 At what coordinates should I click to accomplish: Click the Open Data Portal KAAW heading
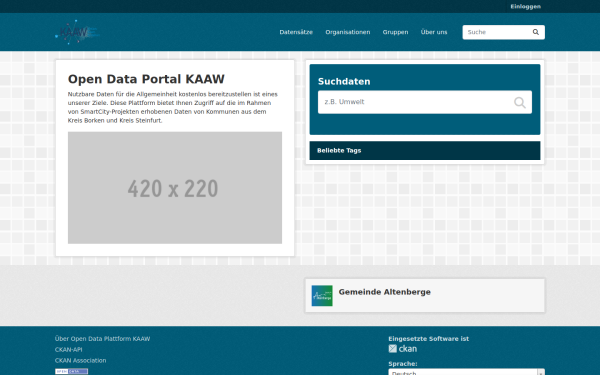[x=146, y=79]
